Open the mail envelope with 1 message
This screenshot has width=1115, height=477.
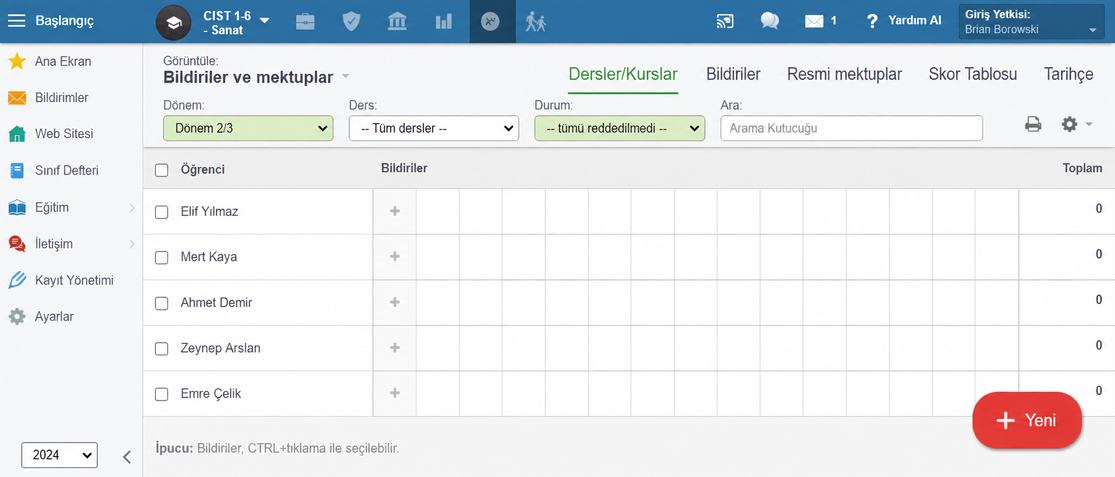coord(821,21)
